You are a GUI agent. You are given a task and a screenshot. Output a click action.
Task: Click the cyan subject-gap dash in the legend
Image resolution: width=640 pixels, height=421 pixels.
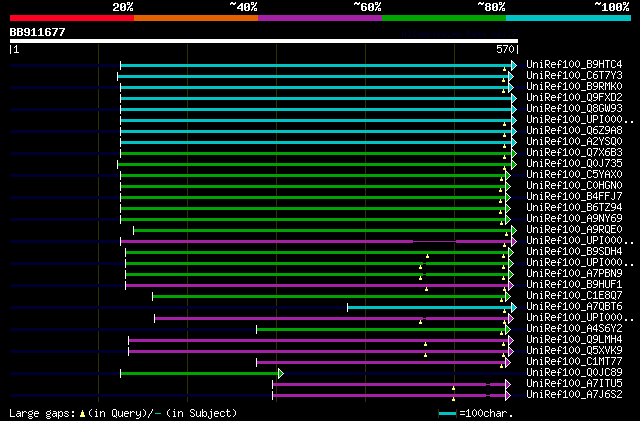(158, 414)
